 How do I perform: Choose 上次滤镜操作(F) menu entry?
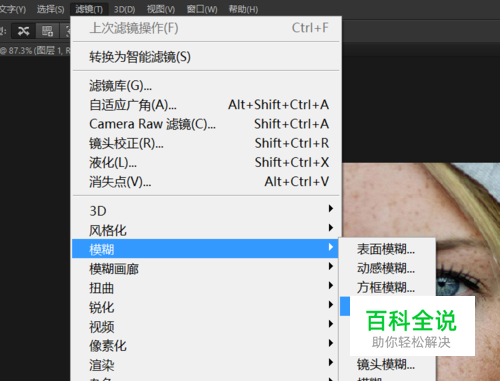point(206,28)
